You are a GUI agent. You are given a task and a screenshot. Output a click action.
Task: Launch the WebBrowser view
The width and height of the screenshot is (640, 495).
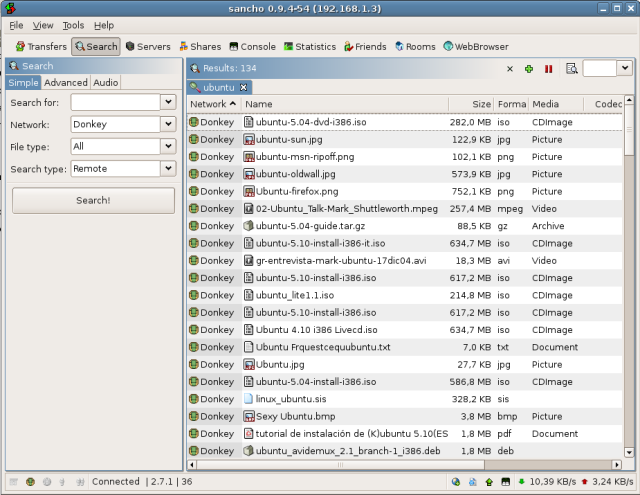(x=475, y=46)
